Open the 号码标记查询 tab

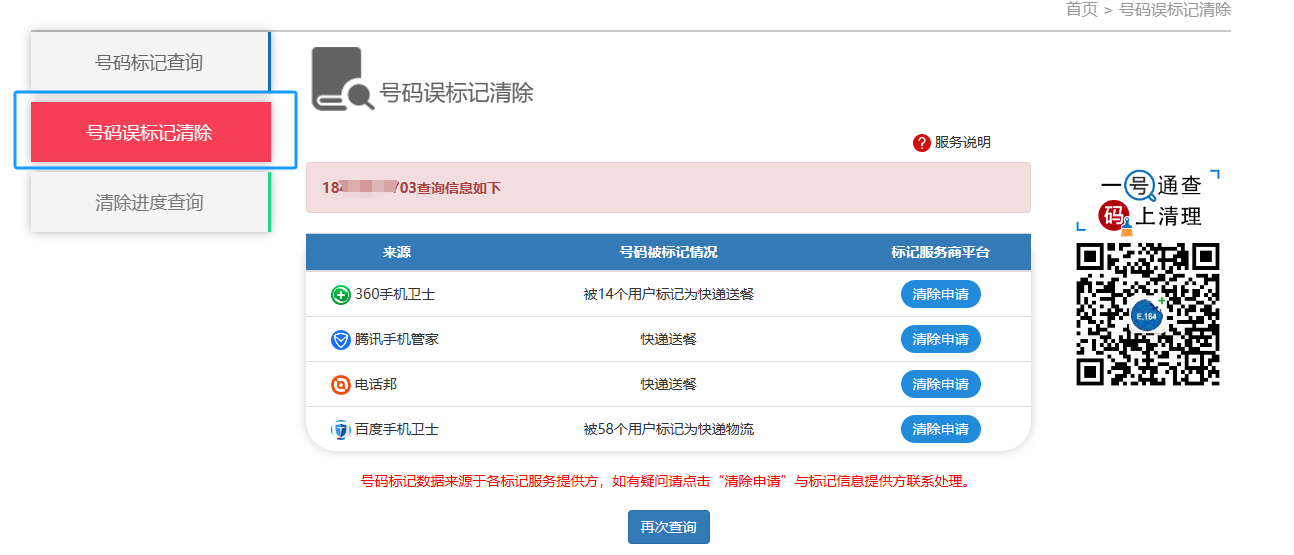point(149,63)
